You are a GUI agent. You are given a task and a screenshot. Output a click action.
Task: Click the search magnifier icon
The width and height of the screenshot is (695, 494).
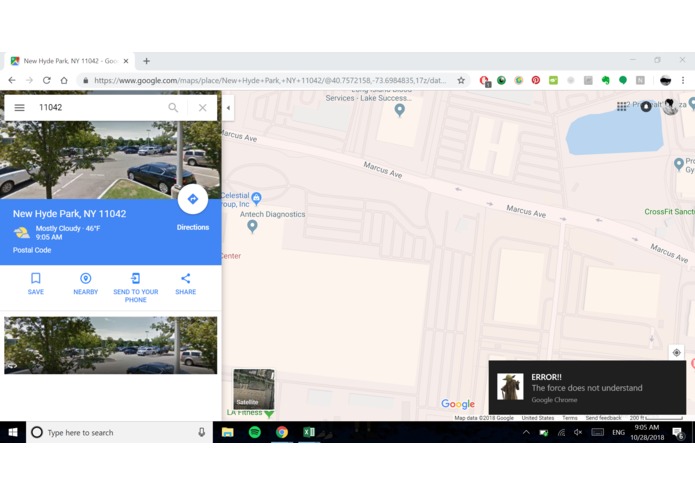point(173,108)
